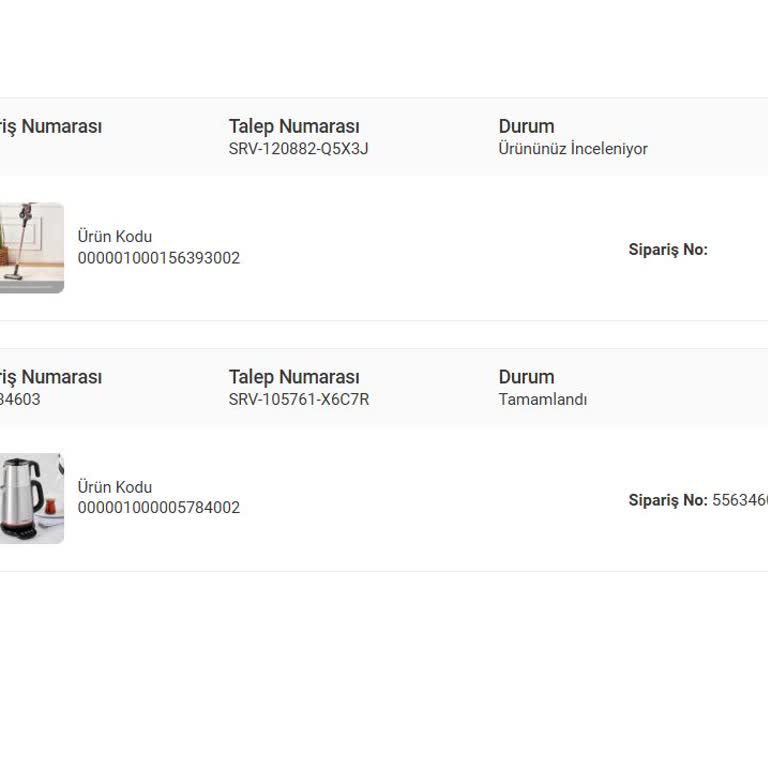Image resolution: width=768 pixels, height=768 pixels.
Task: Click the kettle product thumbnail
Action: tap(31, 498)
